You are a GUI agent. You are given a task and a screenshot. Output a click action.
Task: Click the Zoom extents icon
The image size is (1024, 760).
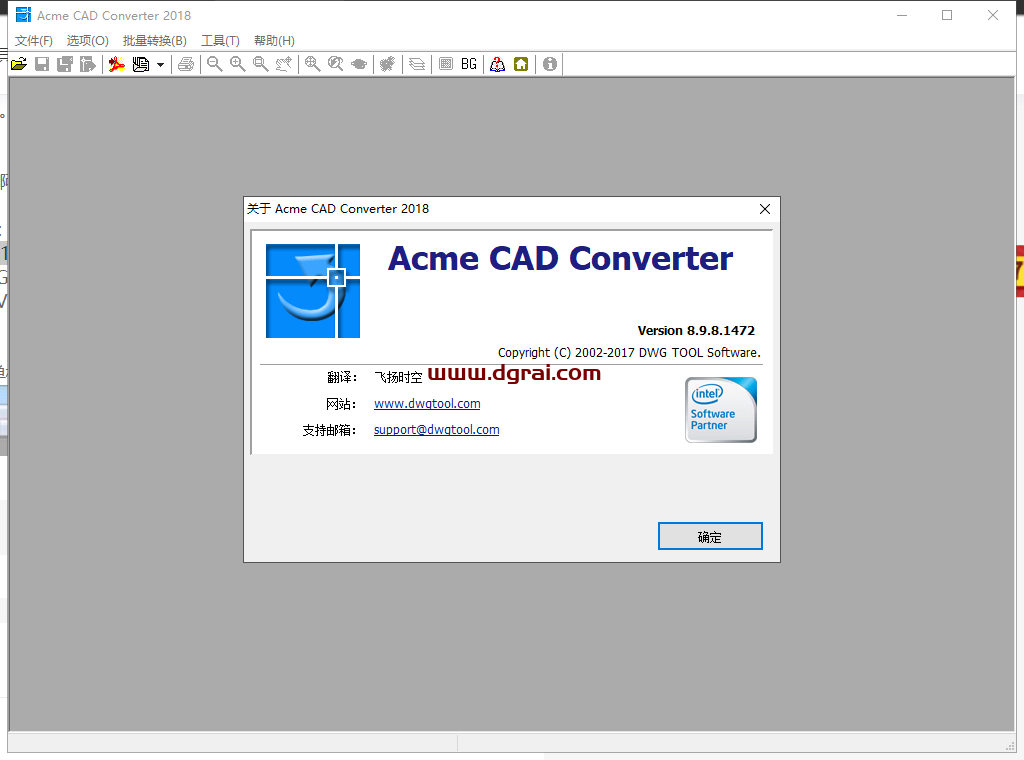click(313, 64)
